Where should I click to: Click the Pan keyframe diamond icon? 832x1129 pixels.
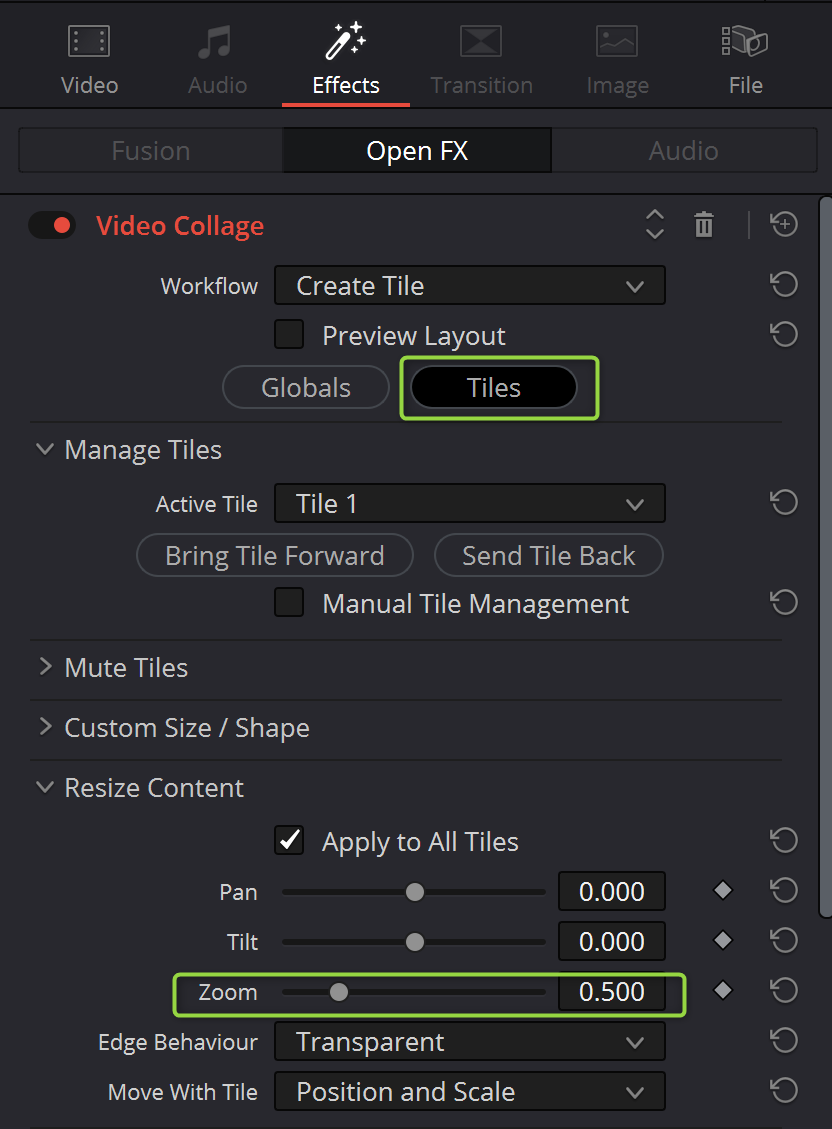coord(722,891)
